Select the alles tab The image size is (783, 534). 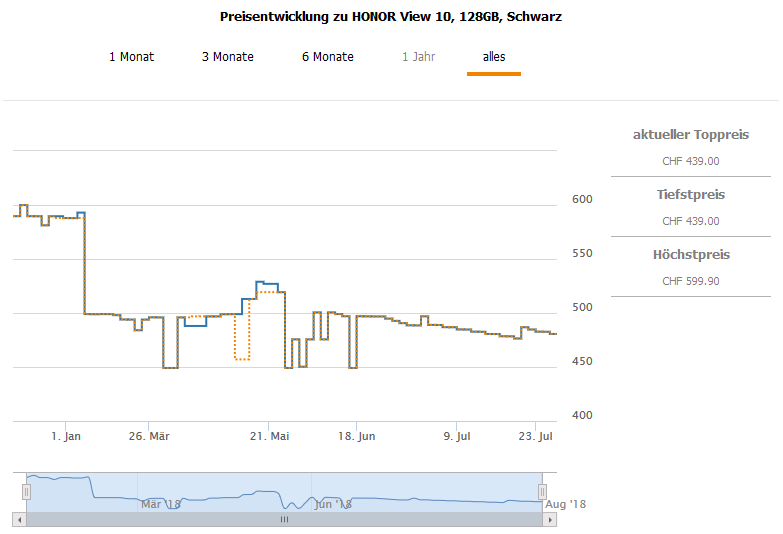[x=494, y=57]
